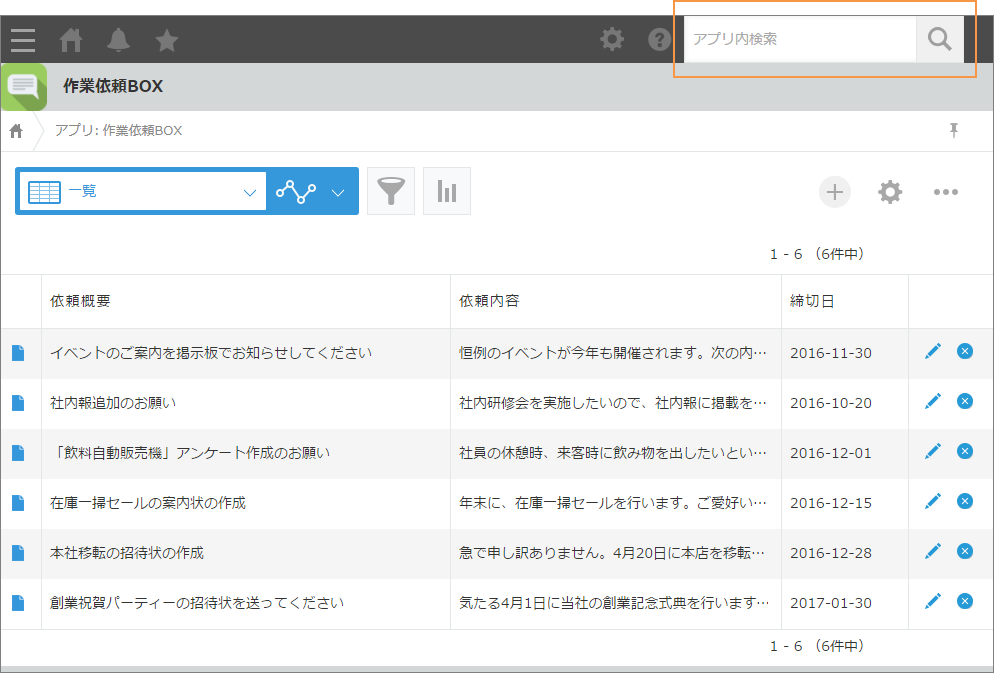Delete the 2016-12-01 record
Viewport: 994px width, 673px height.
point(965,451)
